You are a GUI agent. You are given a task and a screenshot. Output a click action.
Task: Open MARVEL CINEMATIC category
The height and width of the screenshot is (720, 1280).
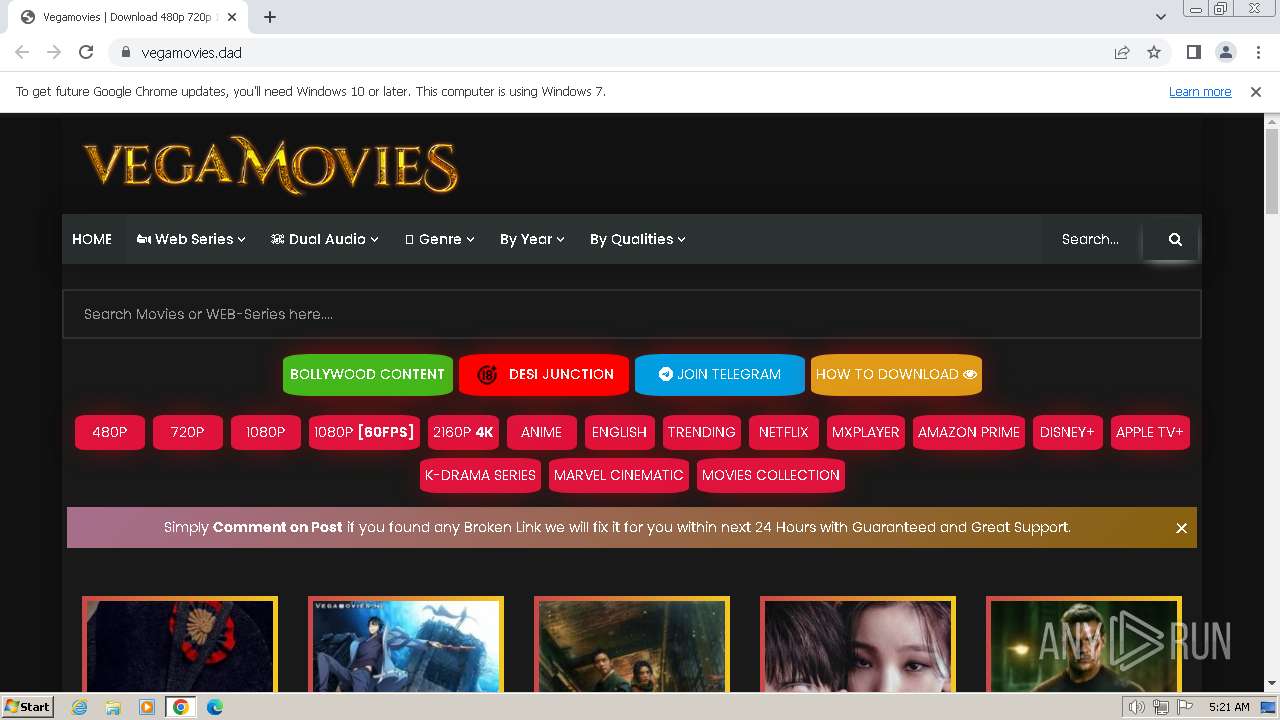(x=619, y=475)
